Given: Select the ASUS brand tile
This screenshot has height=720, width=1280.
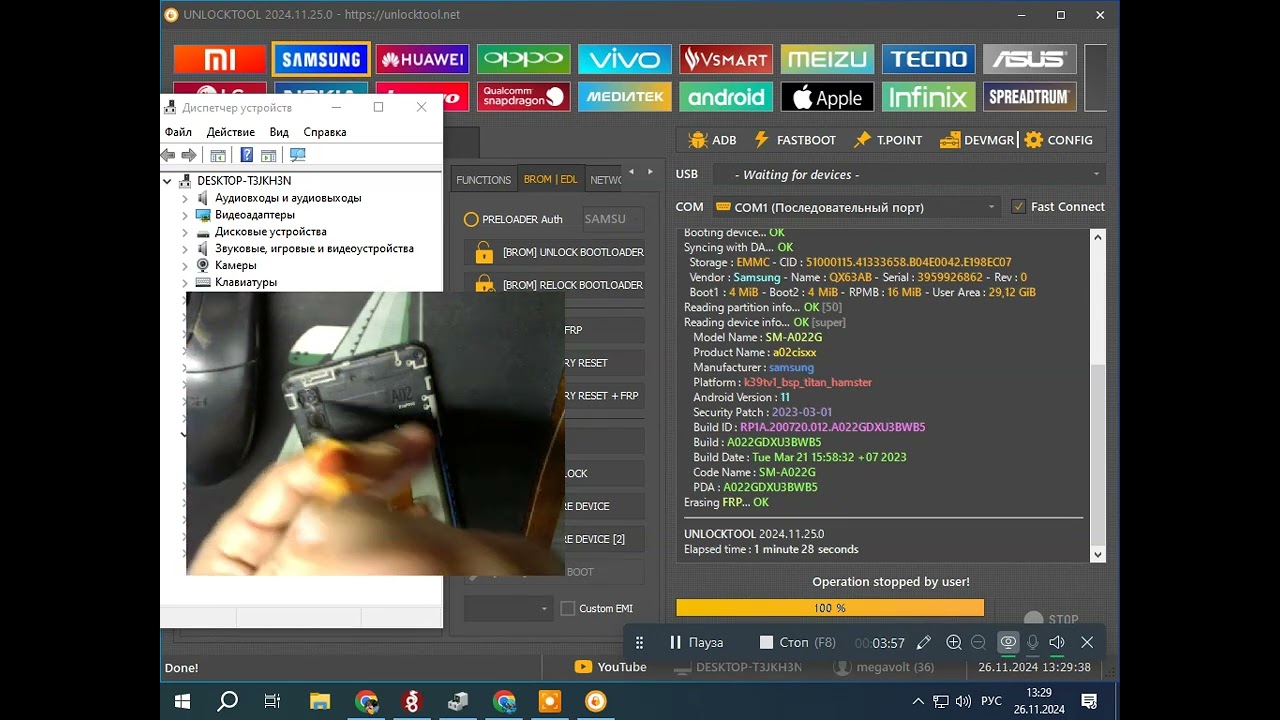Looking at the screenshot, I should click(1029, 59).
